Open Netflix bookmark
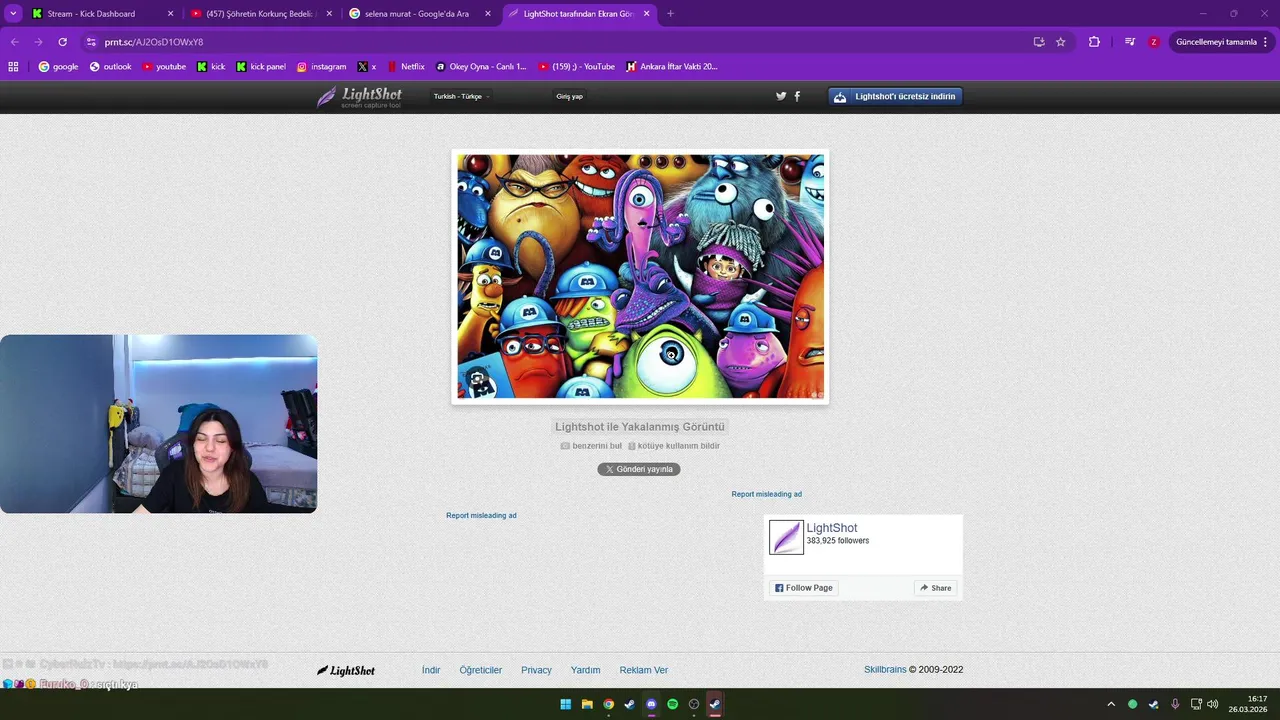The width and height of the screenshot is (1280, 720). pyautogui.click(x=406, y=67)
